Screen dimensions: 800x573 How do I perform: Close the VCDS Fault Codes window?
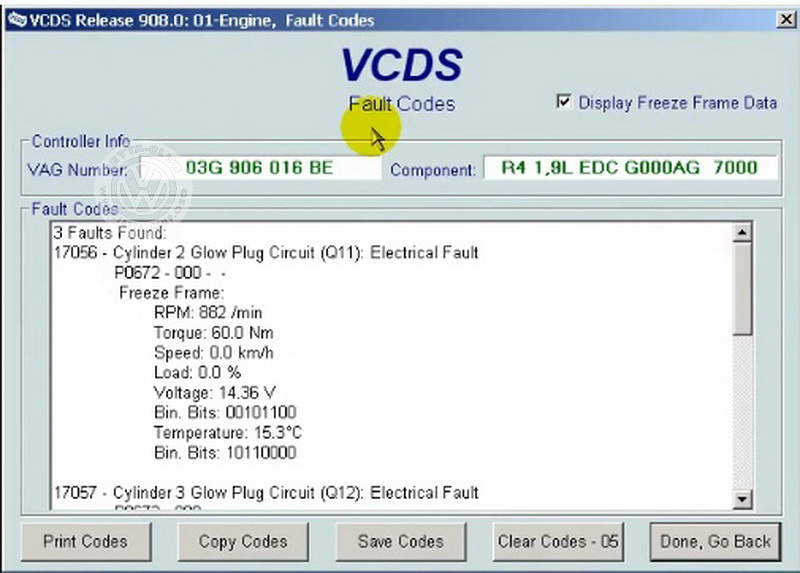786,20
